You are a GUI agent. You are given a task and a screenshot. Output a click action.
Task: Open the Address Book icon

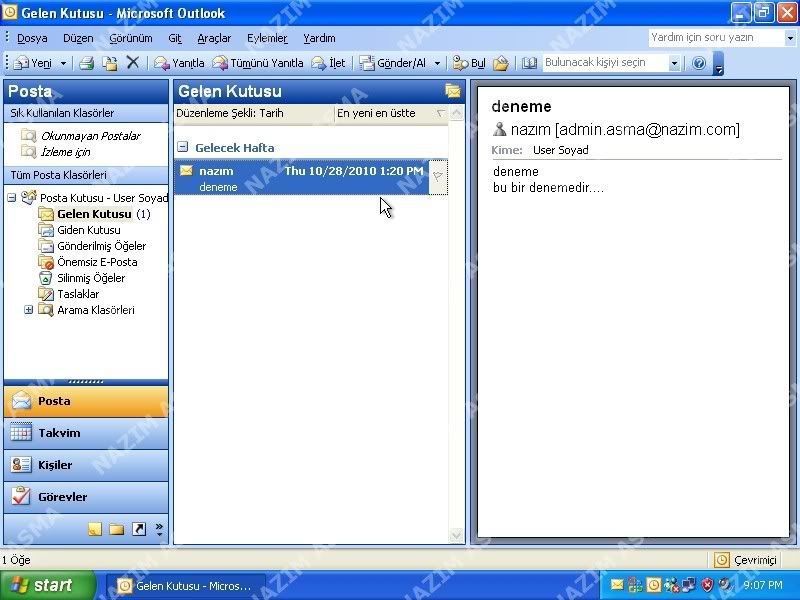pos(530,63)
